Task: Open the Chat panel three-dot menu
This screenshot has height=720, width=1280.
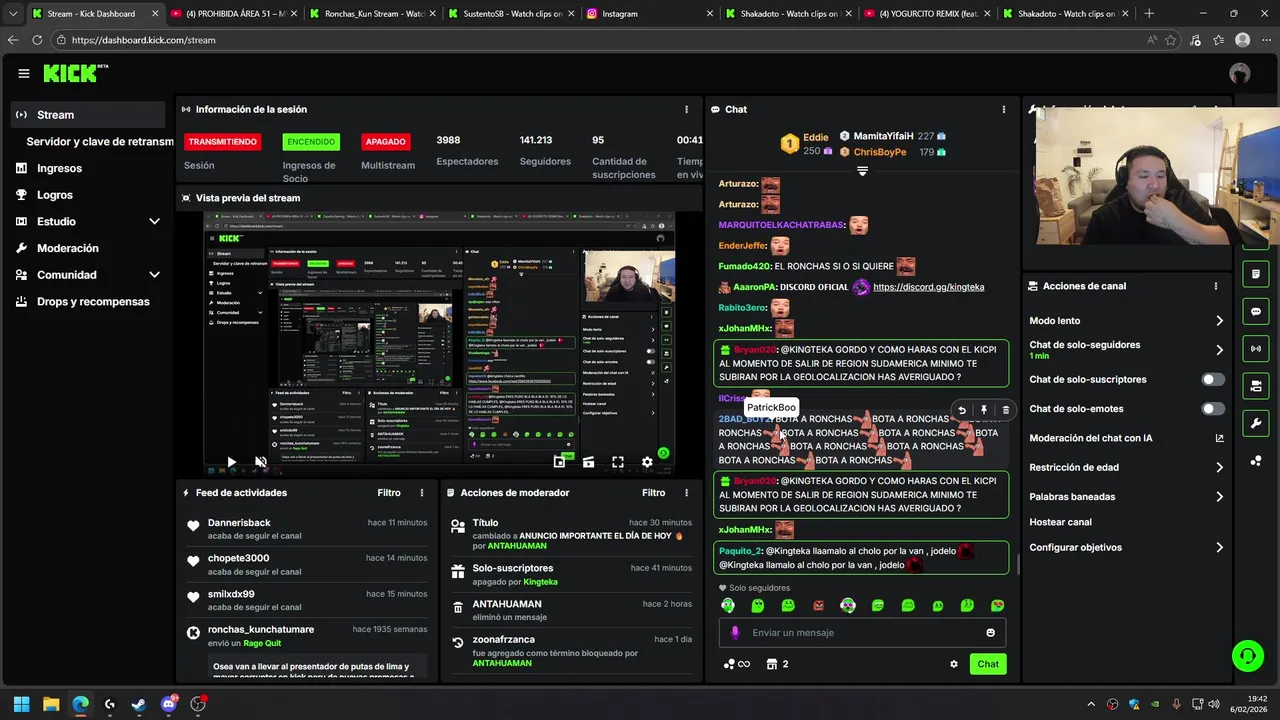Action: pyautogui.click(x=1004, y=109)
